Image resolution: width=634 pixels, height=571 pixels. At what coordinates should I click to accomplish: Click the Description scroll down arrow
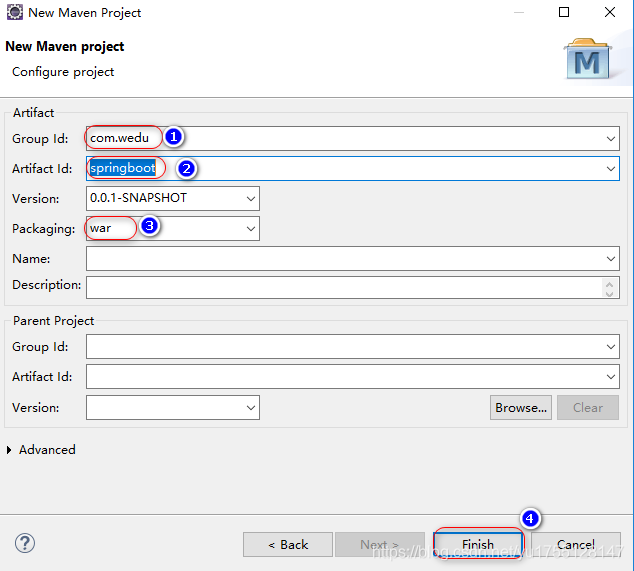tap(610, 293)
